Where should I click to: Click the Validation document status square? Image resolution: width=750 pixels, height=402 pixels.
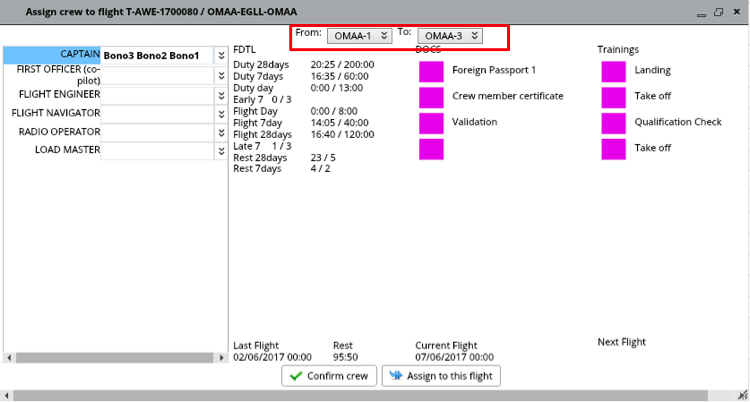430,123
